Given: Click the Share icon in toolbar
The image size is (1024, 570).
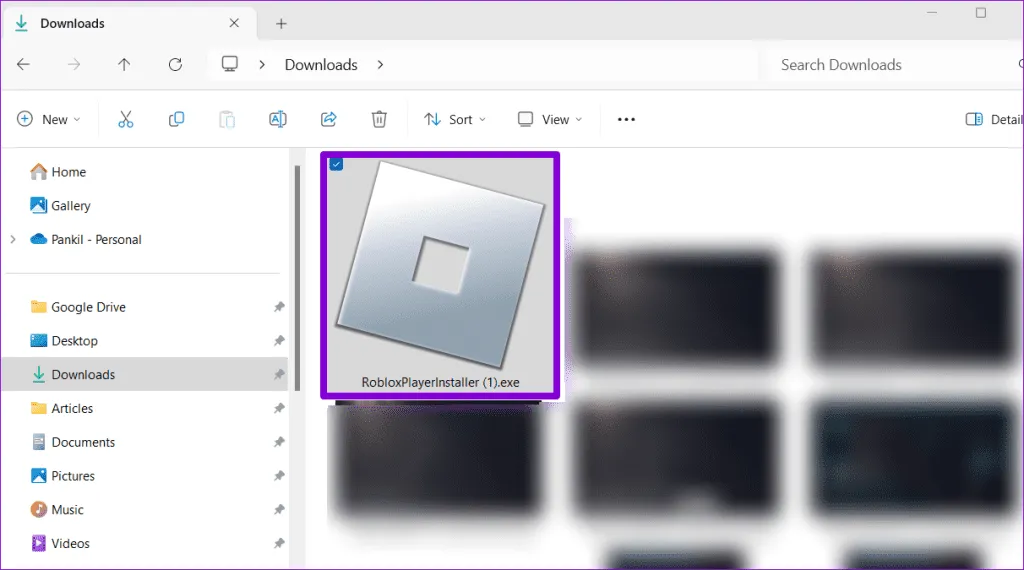Looking at the screenshot, I should 328,119.
